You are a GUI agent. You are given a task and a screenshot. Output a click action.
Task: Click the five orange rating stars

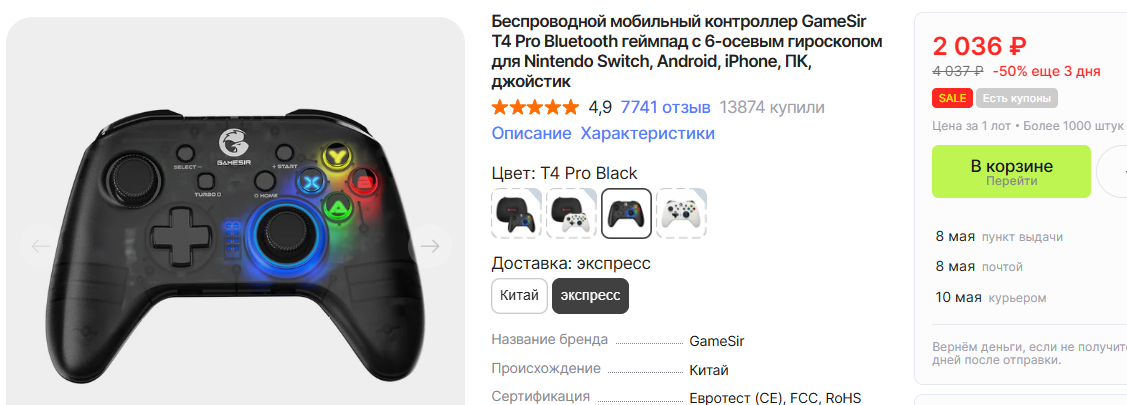(535, 108)
